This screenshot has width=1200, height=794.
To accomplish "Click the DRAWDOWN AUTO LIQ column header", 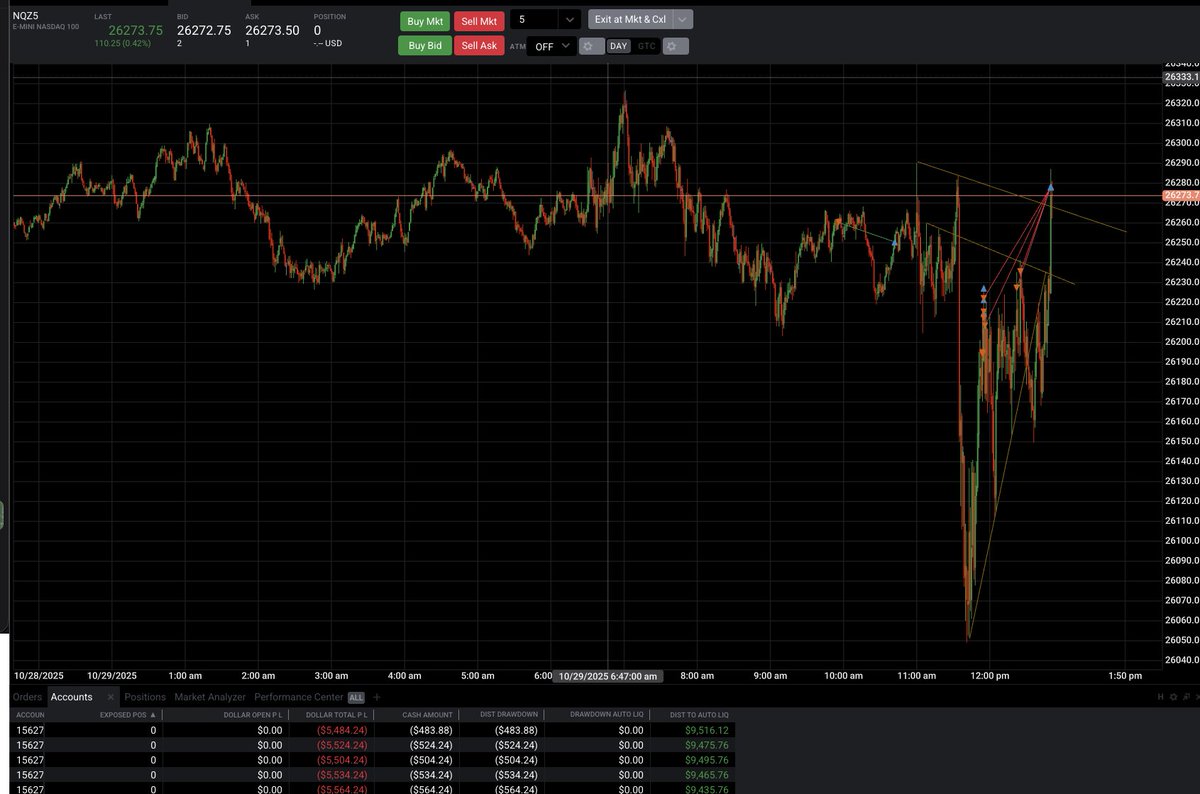I will click(x=606, y=715).
